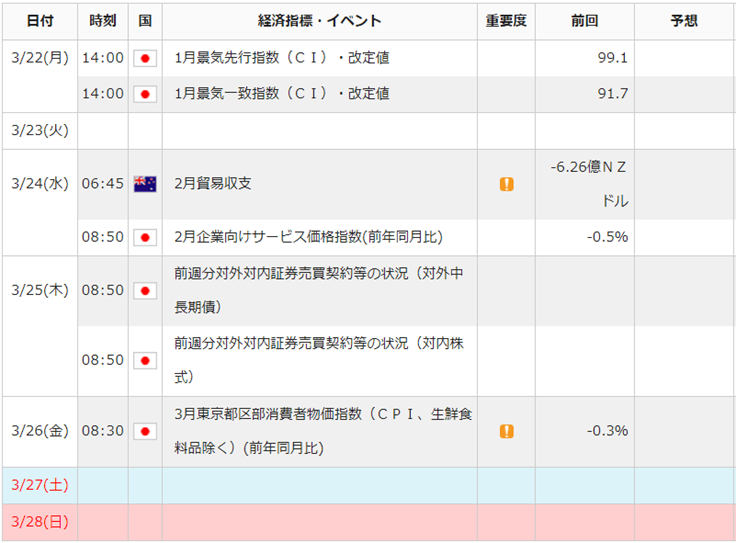Click time 08:50 in 対外中長期債 row

coord(103,291)
